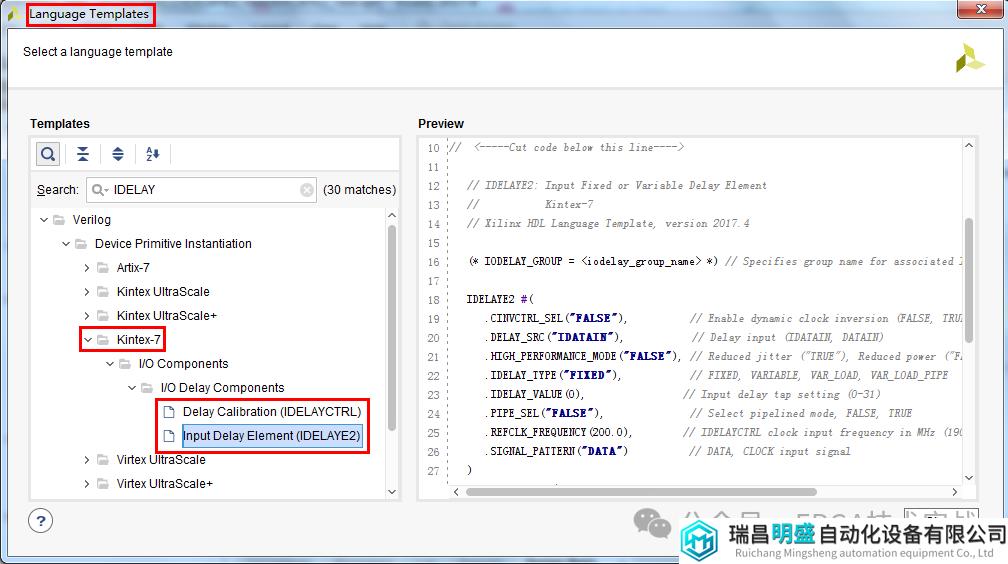
Task: Click the help question mark button
Action: (40, 521)
